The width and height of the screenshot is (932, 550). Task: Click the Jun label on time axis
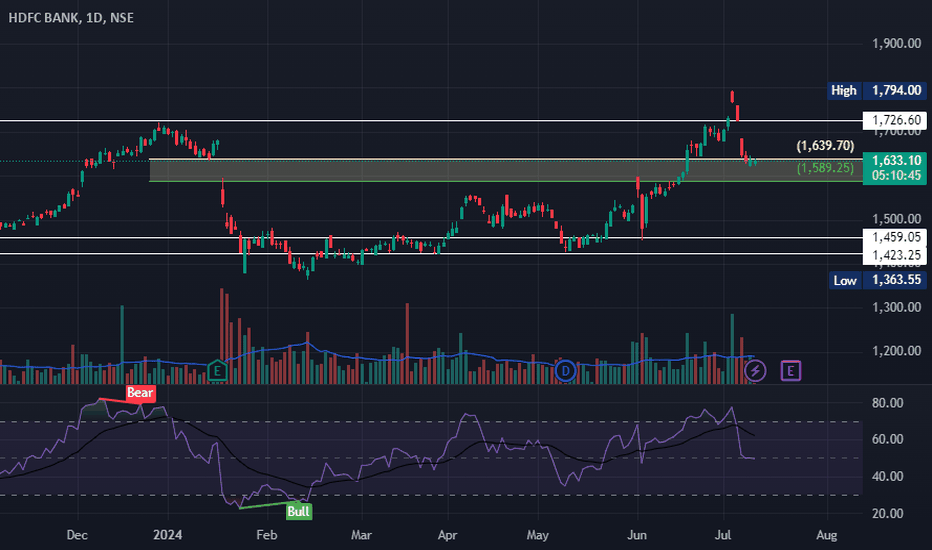pyautogui.click(x=637, y=535)
